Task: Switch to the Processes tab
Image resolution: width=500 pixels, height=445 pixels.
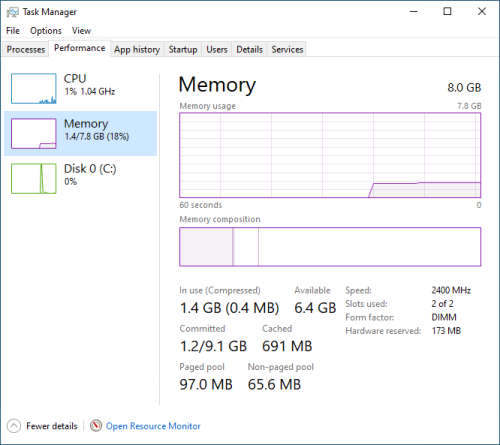Action: (x=26, y=49)
